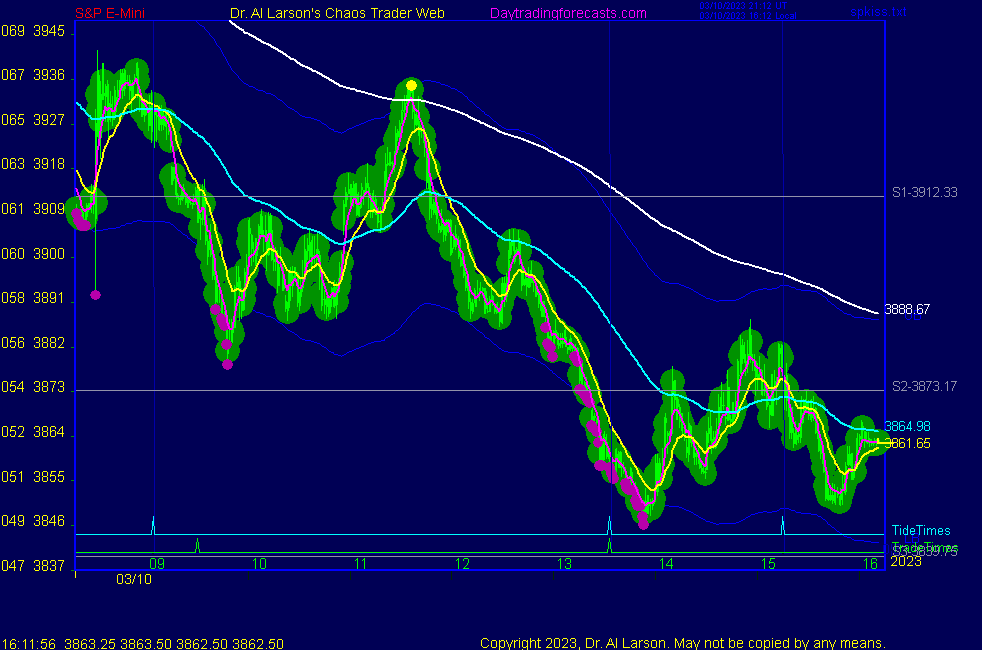Click the spkiss.txt file name
Image resolution: width=982 pixels, height=650 pixels.
[x=878, y=11]
